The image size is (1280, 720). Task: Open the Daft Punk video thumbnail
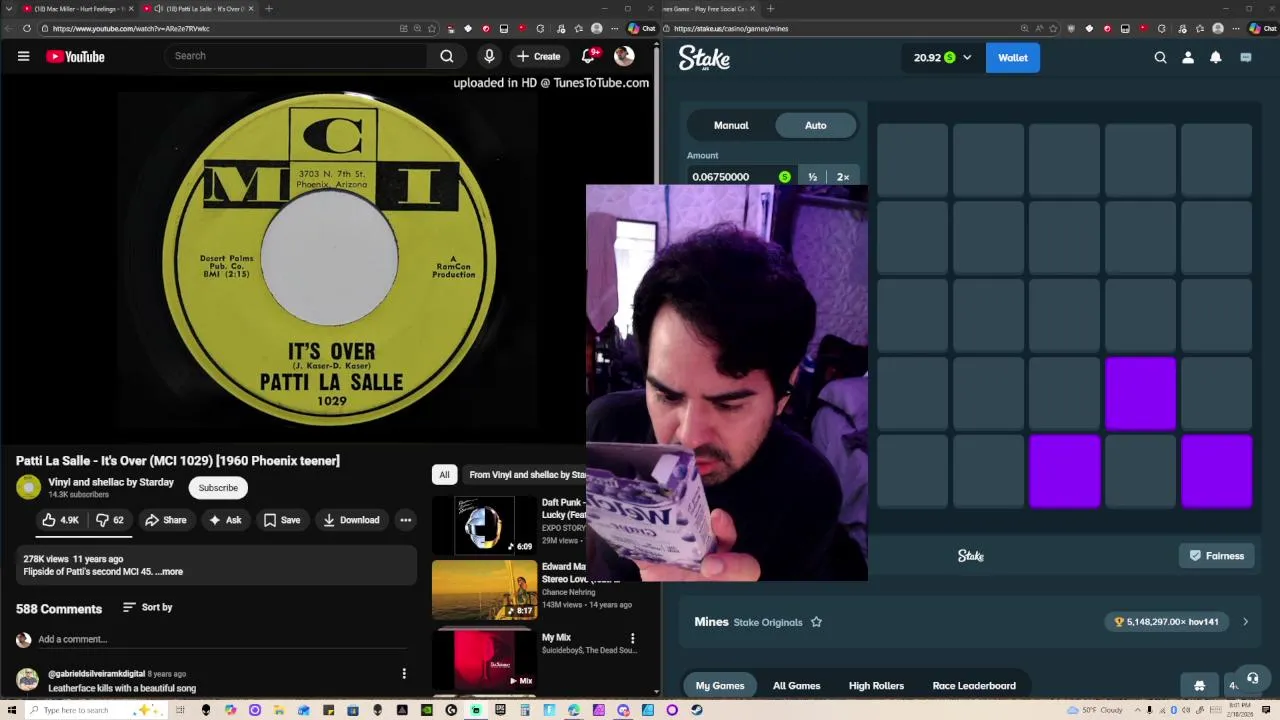(484, 525)
